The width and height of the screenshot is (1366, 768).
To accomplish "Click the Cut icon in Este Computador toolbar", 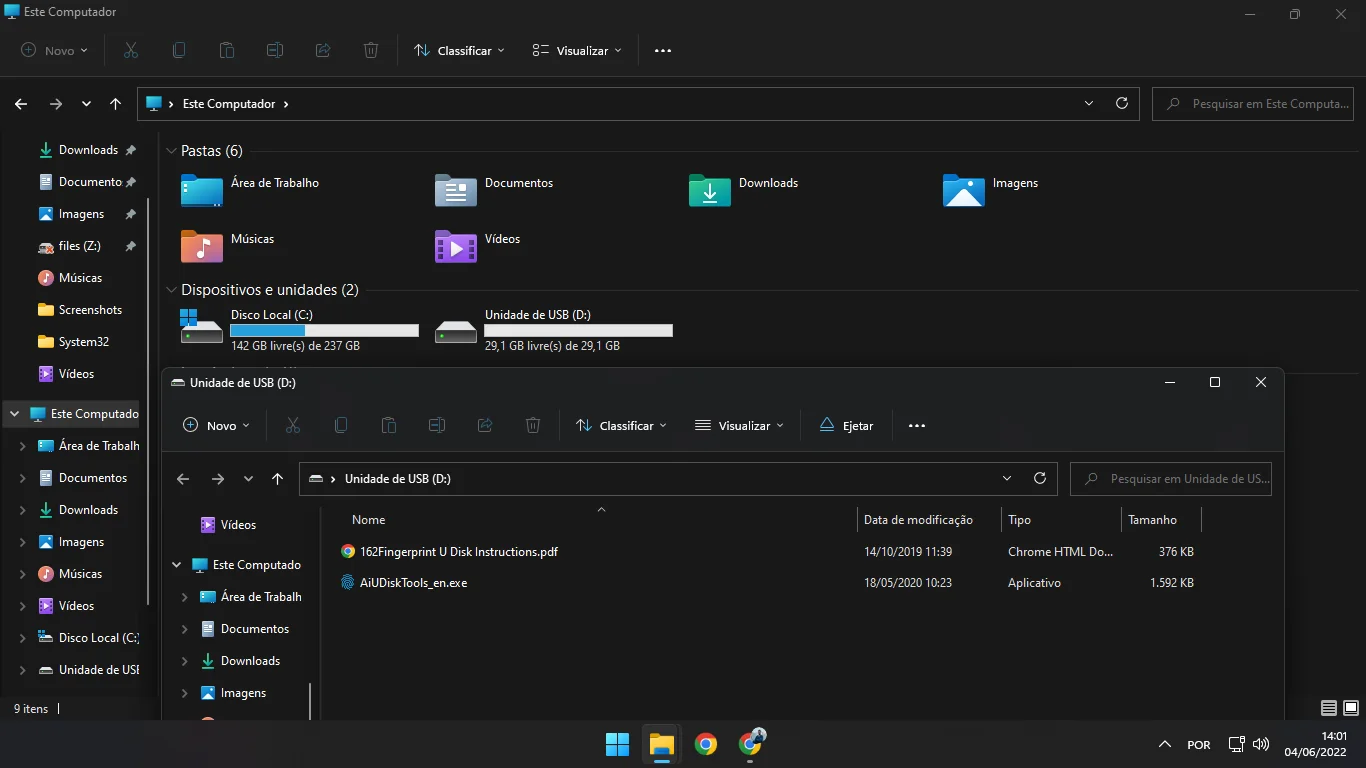I will (x=131, y=50).
